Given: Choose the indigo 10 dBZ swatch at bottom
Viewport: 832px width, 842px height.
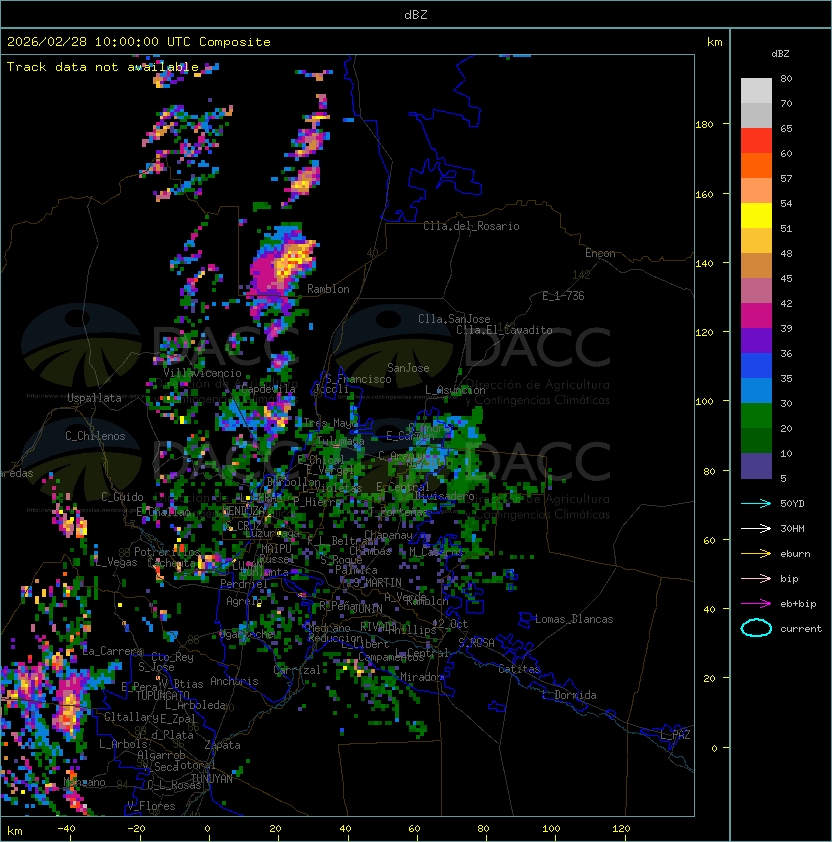Looking at the screenshot, I should [756, 466].
